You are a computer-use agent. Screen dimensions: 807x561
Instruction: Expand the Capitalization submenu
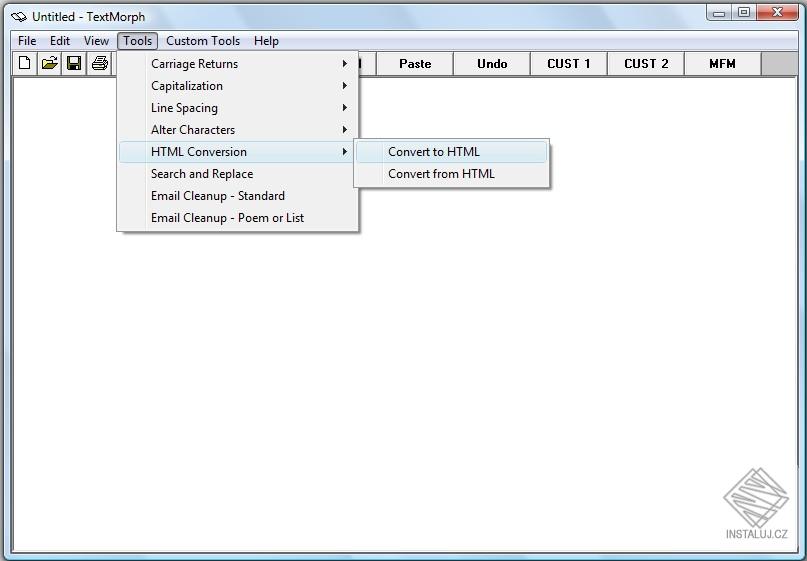237,86
